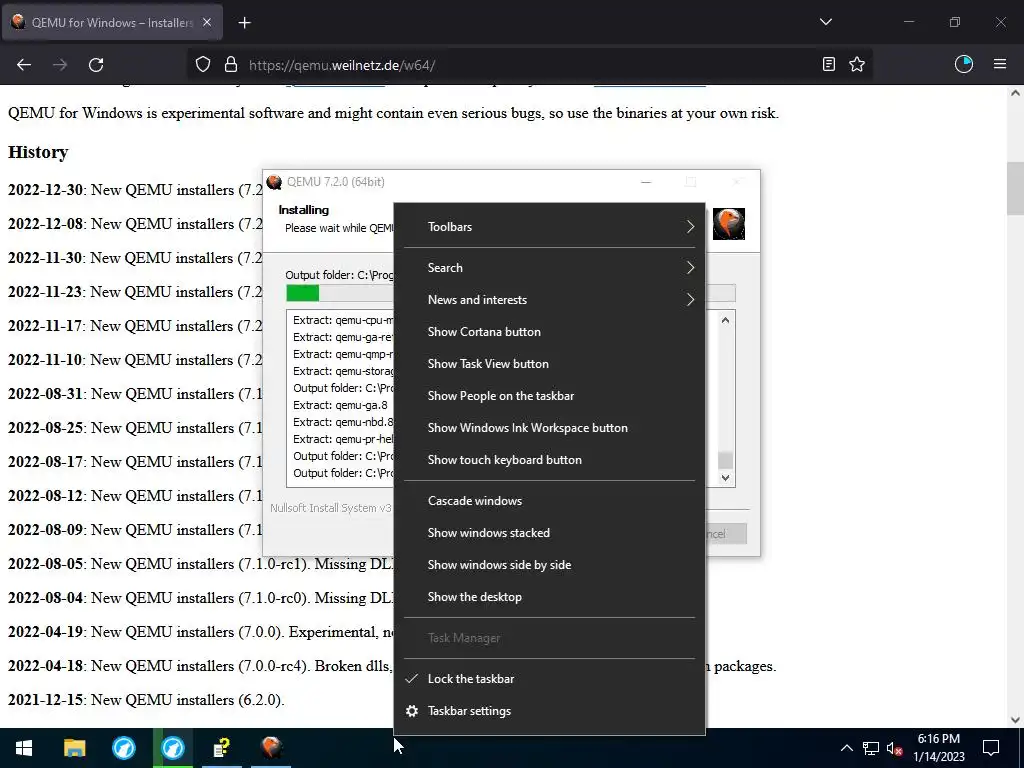Click the circular profile icon in toolbar
Screen dimensions: 1024x768
pyautogui.click(x=964, y=64)
